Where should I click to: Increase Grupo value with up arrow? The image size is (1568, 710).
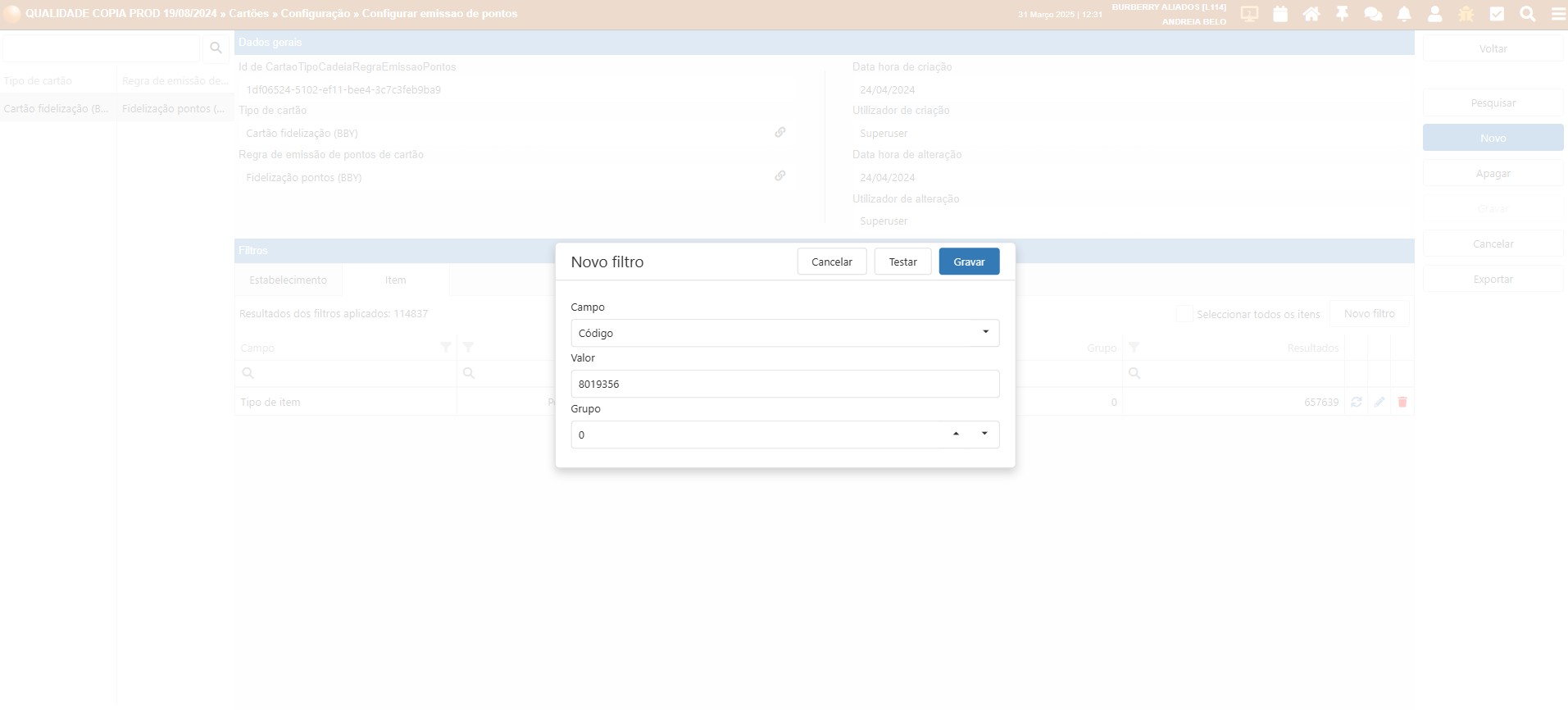[956, 434]
